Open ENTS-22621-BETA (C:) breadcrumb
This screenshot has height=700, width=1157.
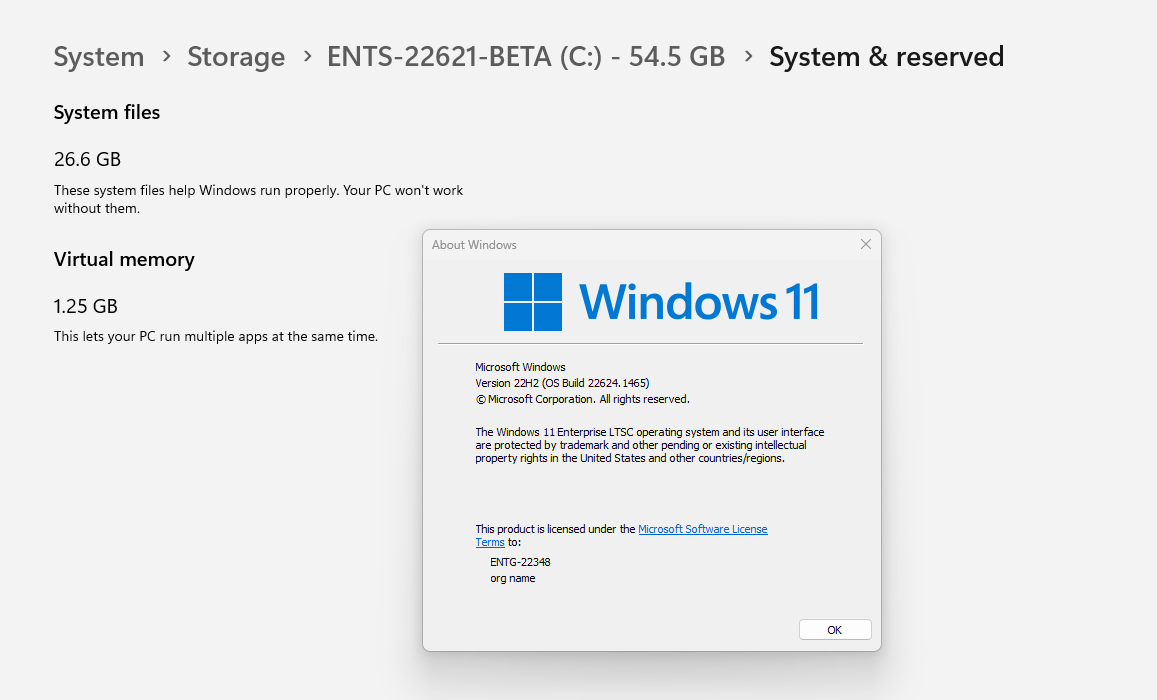[526, 57]
